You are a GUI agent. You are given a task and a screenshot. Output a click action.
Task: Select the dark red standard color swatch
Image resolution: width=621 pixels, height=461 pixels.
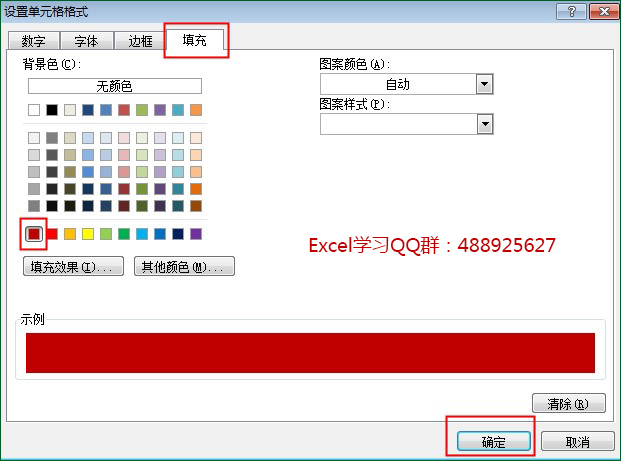[34, 234]
